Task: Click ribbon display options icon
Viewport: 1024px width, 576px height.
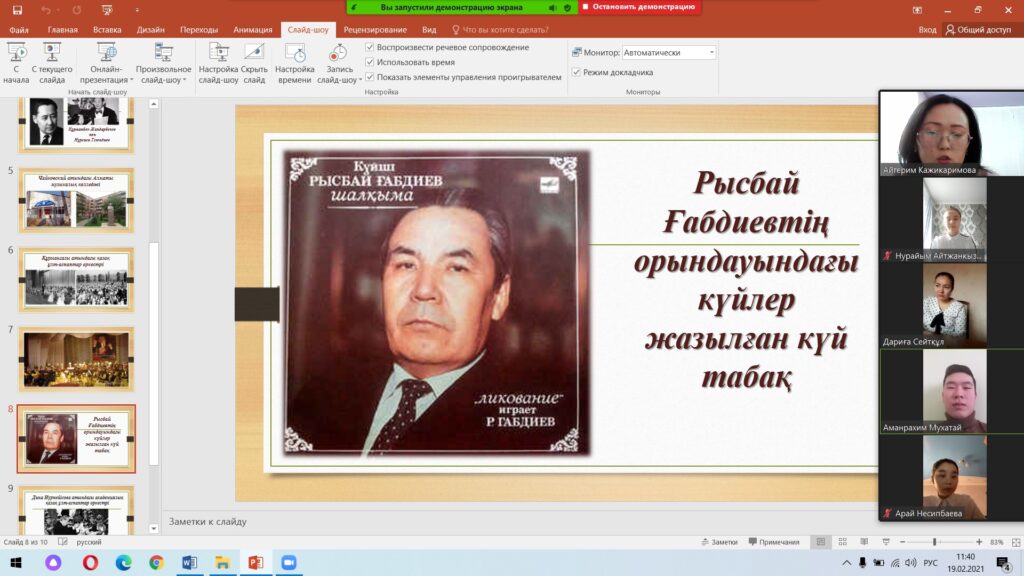Action: coord(917,10)
